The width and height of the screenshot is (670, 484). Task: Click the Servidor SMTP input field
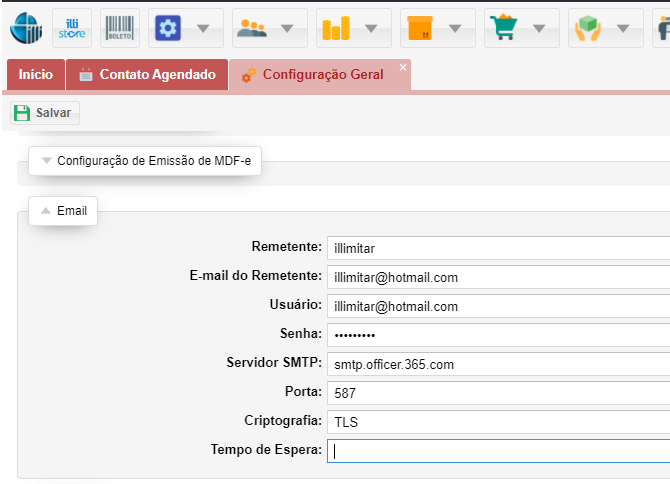tap(497, 364)
